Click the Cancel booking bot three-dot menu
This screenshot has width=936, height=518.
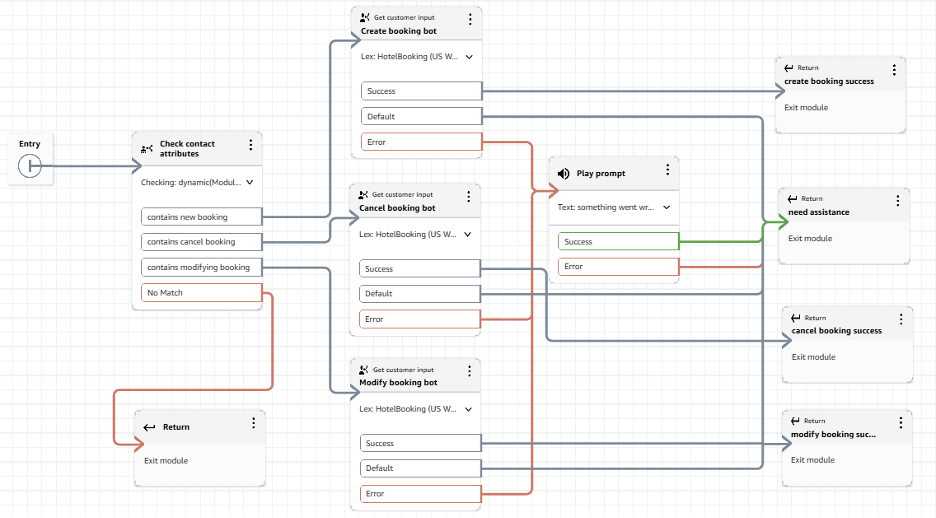469,197
